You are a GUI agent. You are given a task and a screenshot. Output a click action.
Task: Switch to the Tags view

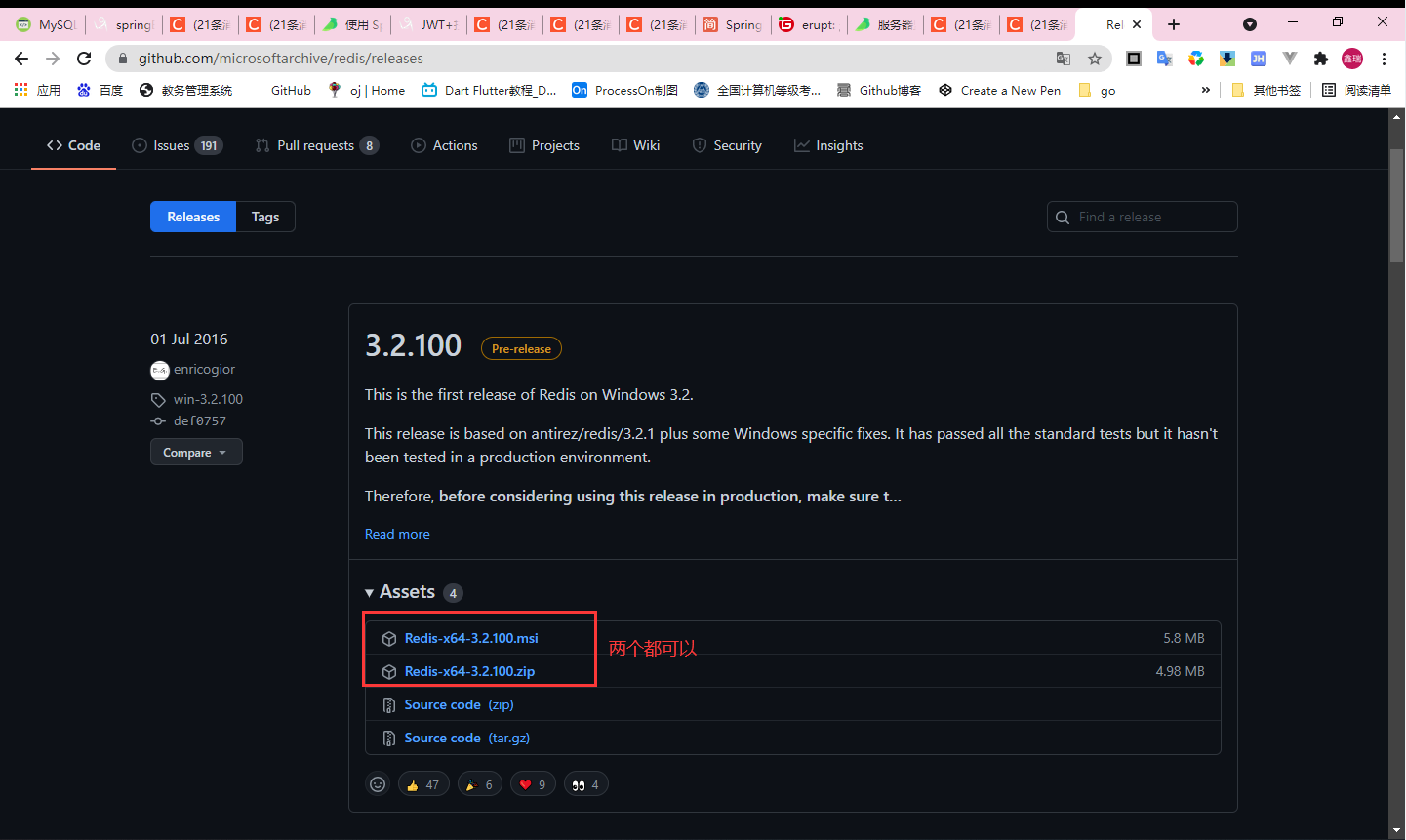pos(265,217)
